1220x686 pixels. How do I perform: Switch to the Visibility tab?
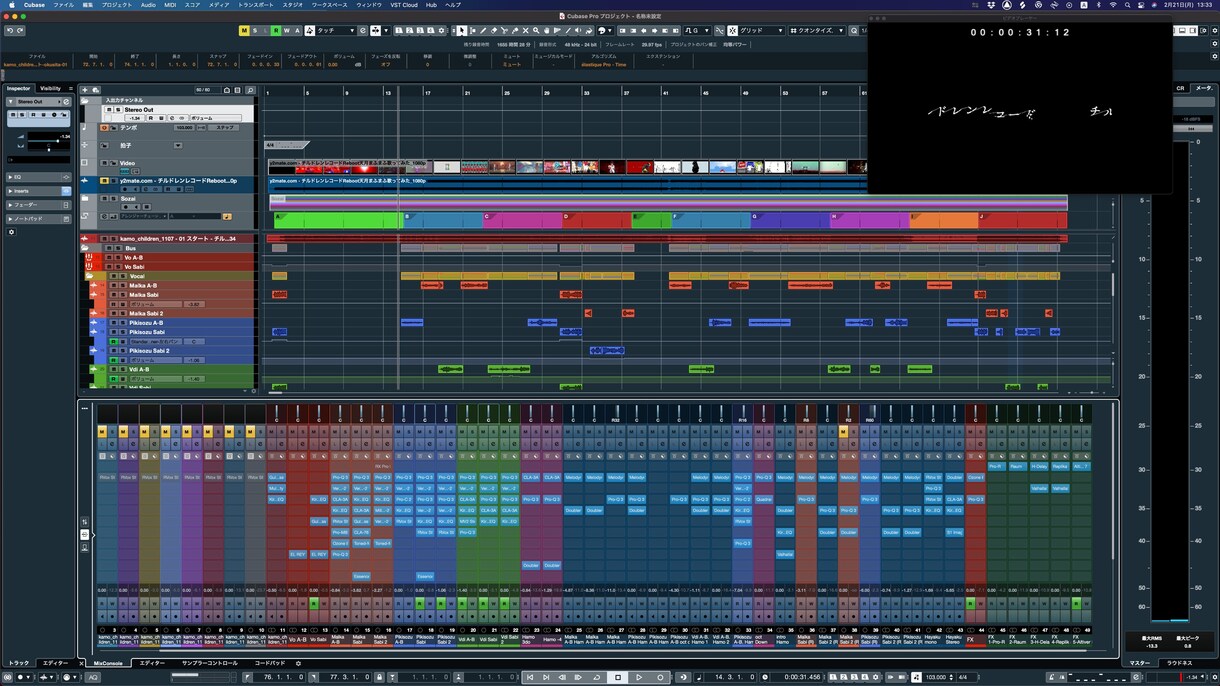[x=50, y=88]
